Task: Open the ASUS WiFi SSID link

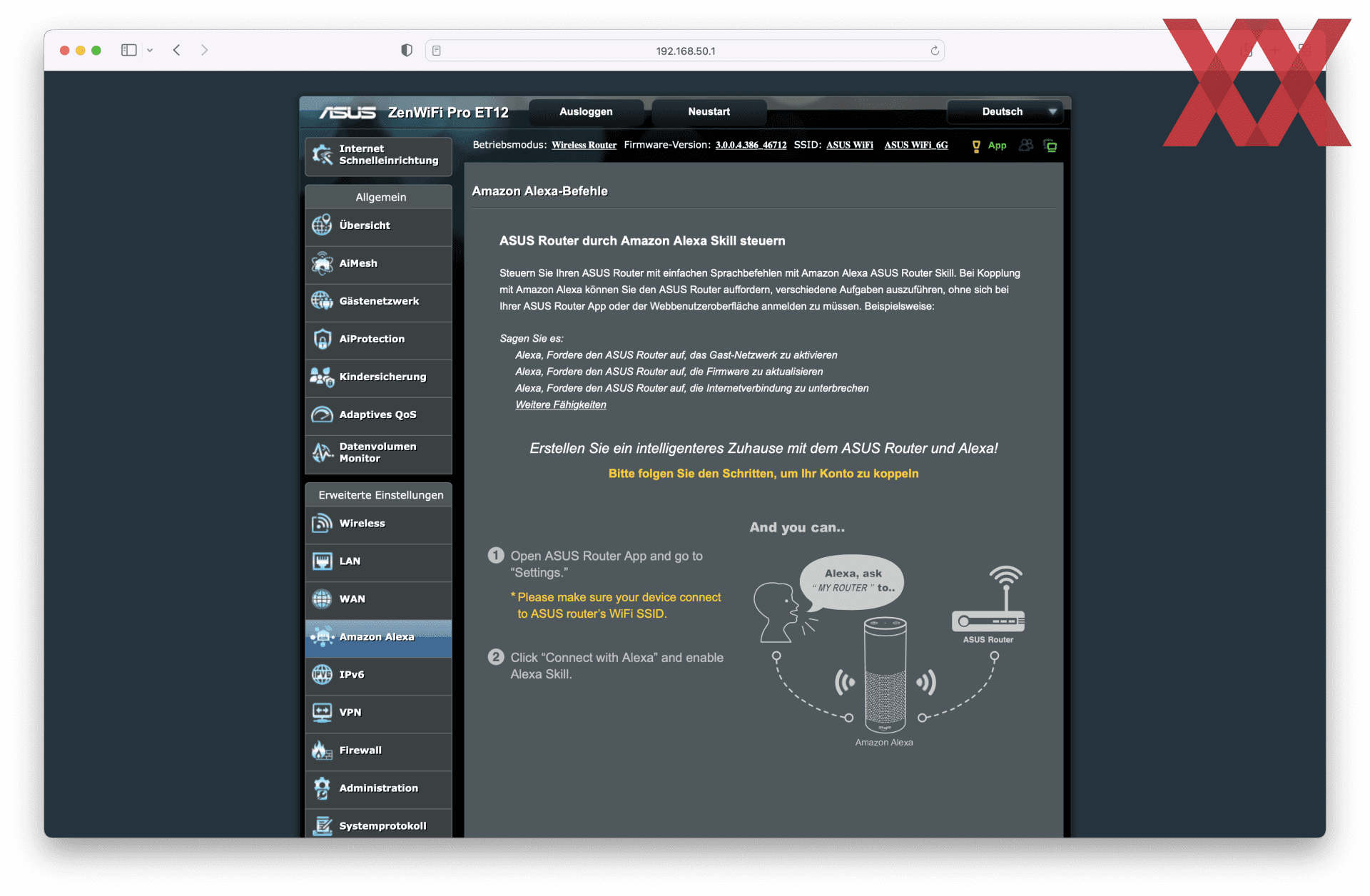Action: tap(850, 146)
